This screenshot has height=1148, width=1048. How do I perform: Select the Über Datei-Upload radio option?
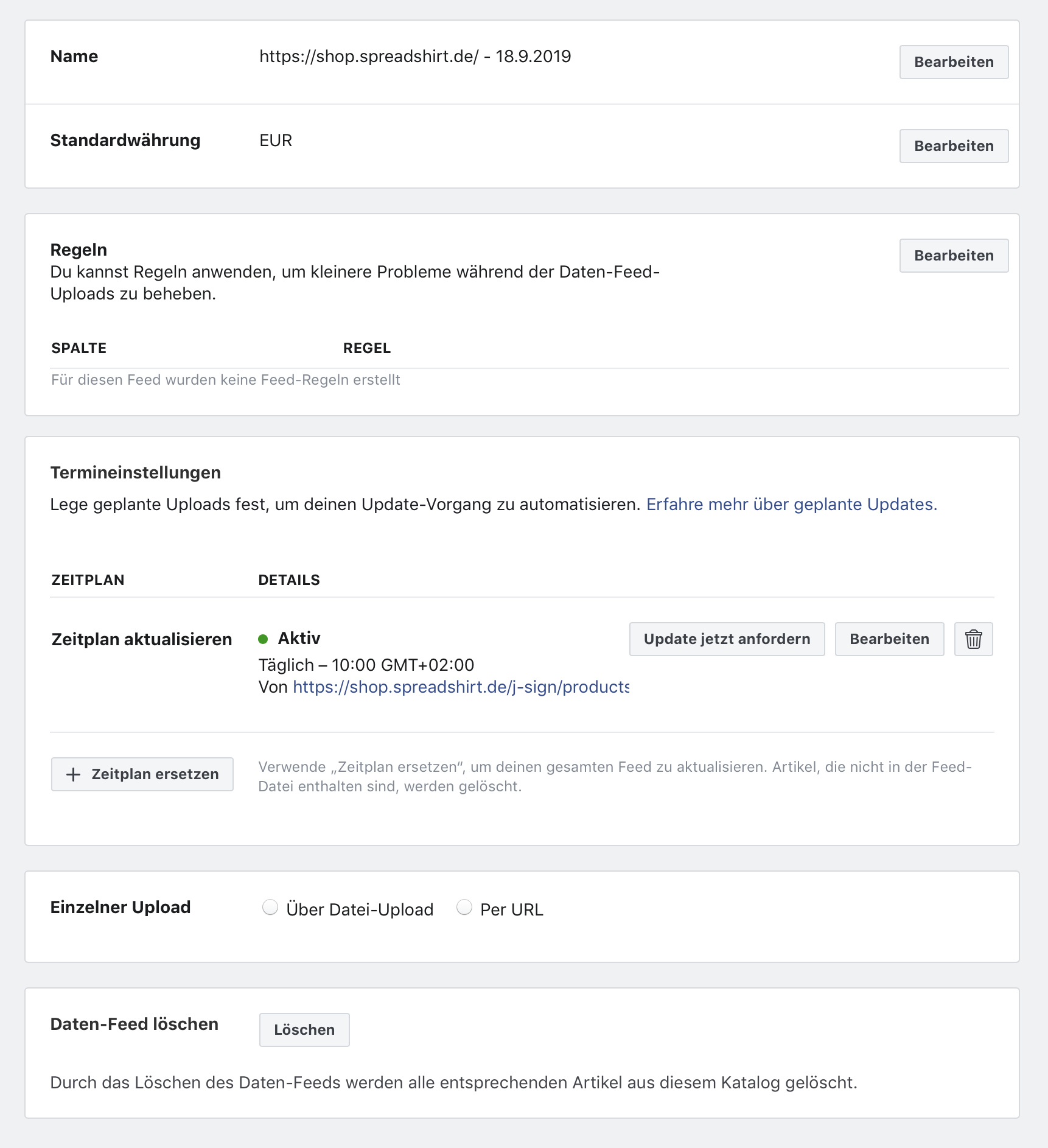pyautogui.click(x=270, y=908)
